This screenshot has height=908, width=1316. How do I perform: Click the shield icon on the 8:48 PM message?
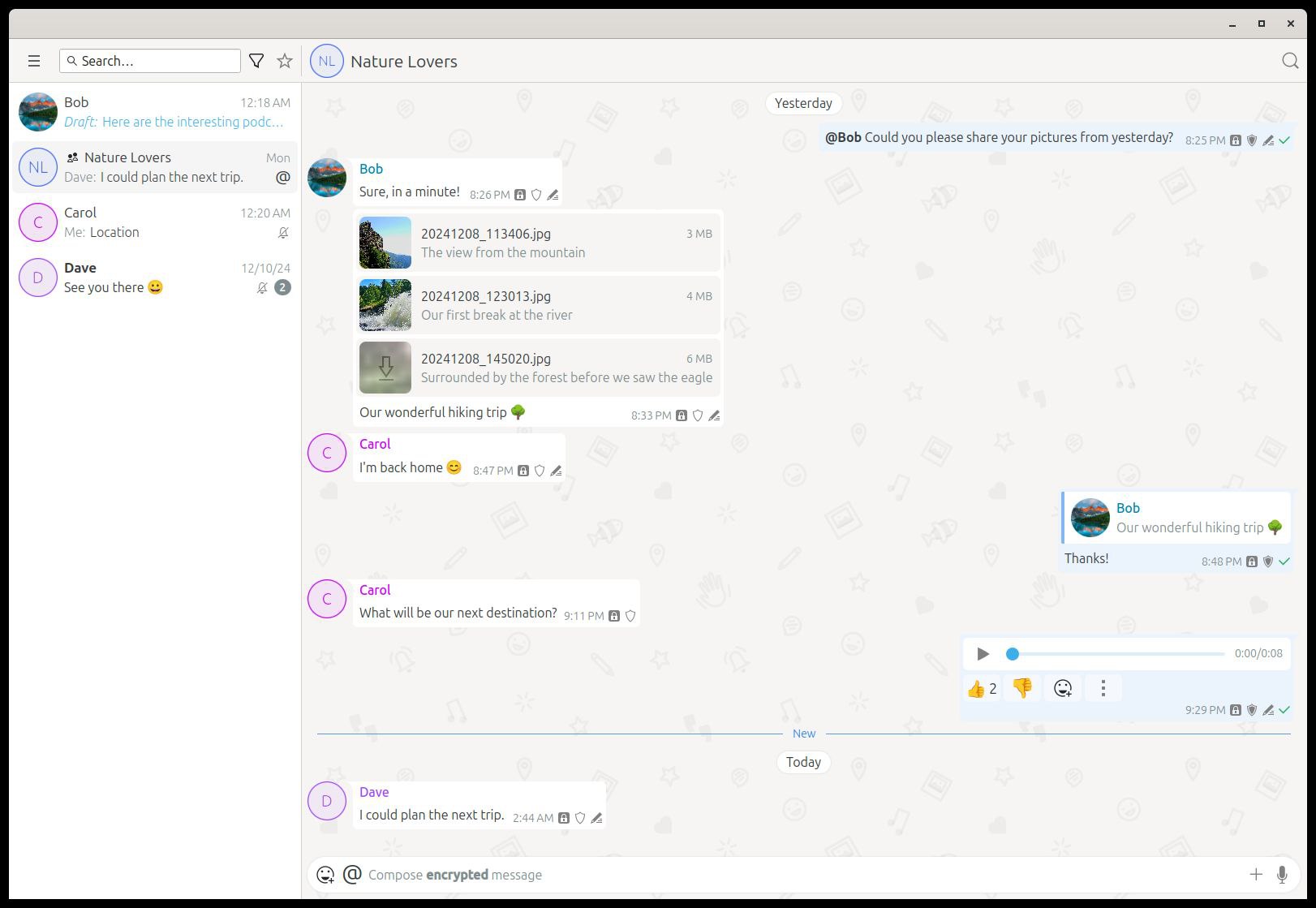click(x=1268, y=562)
